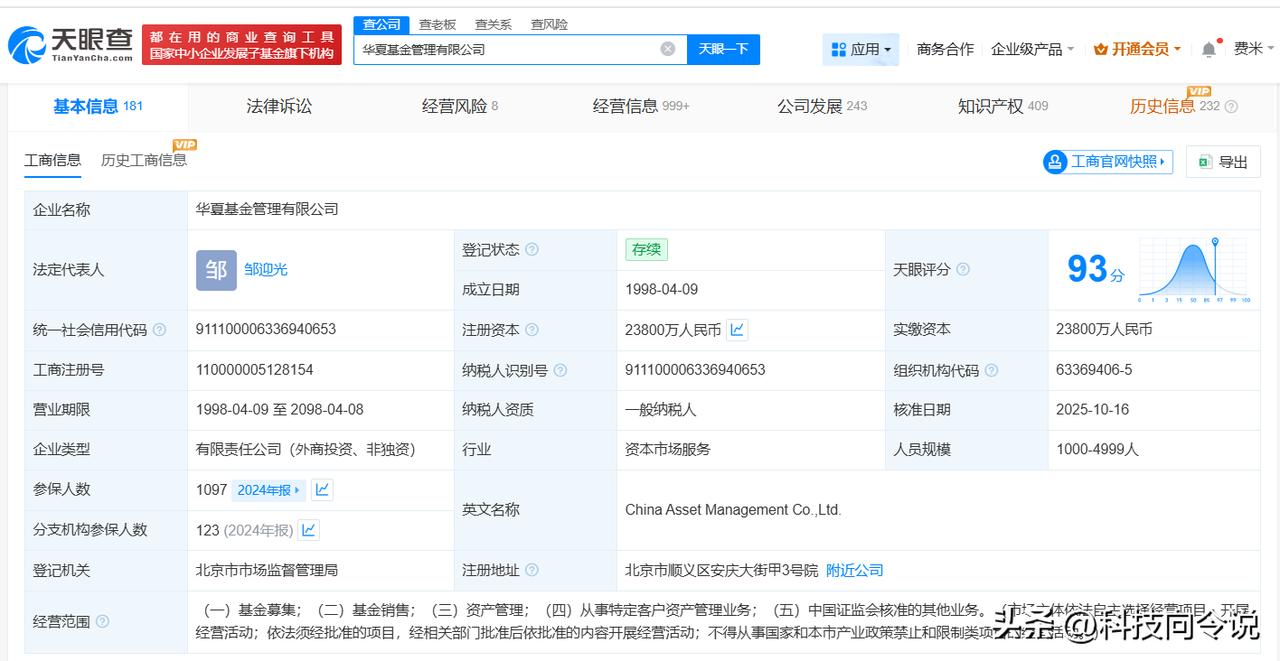
Task: Click help icon beside 注册资本
Action: click(x=532, y=329)
